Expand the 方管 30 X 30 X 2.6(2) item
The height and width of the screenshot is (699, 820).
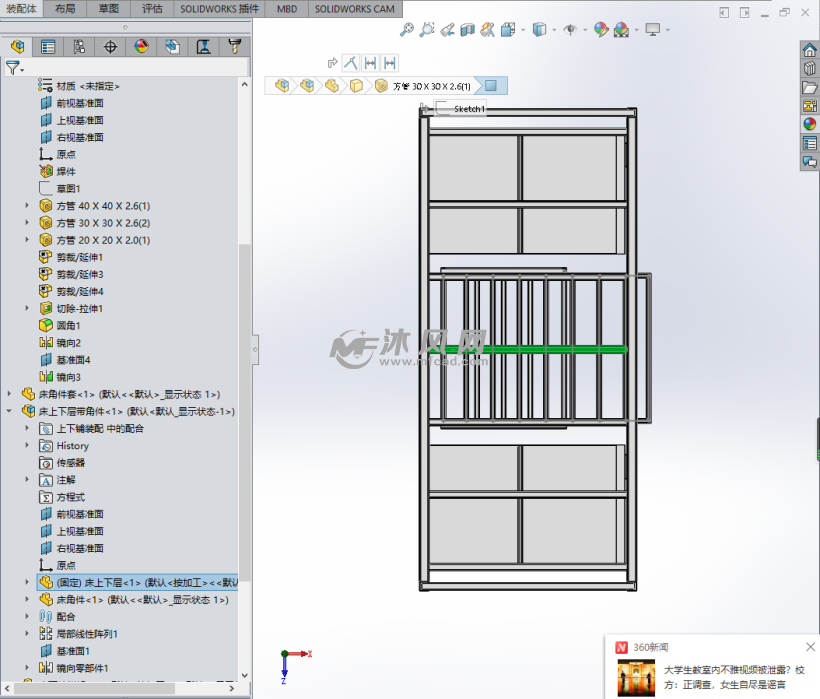coord(27,223)
